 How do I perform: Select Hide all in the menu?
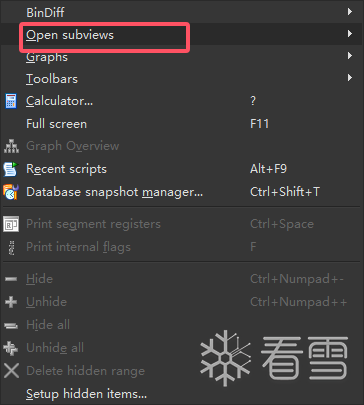click(x=182, y=325)
